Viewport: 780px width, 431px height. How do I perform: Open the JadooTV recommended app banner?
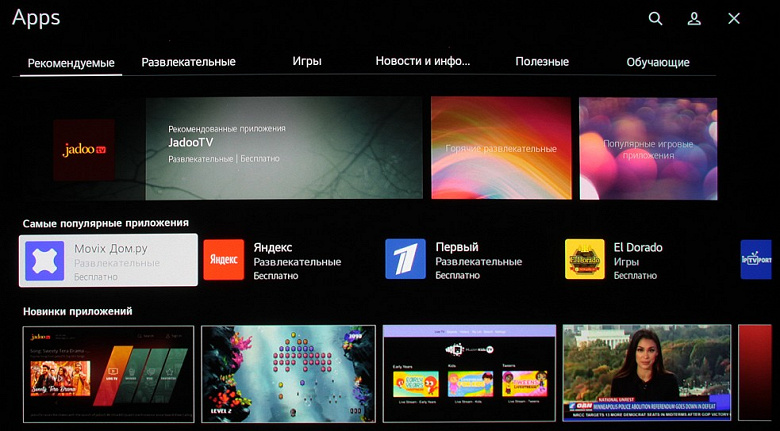pyautogui.click(x=284, y=148)
